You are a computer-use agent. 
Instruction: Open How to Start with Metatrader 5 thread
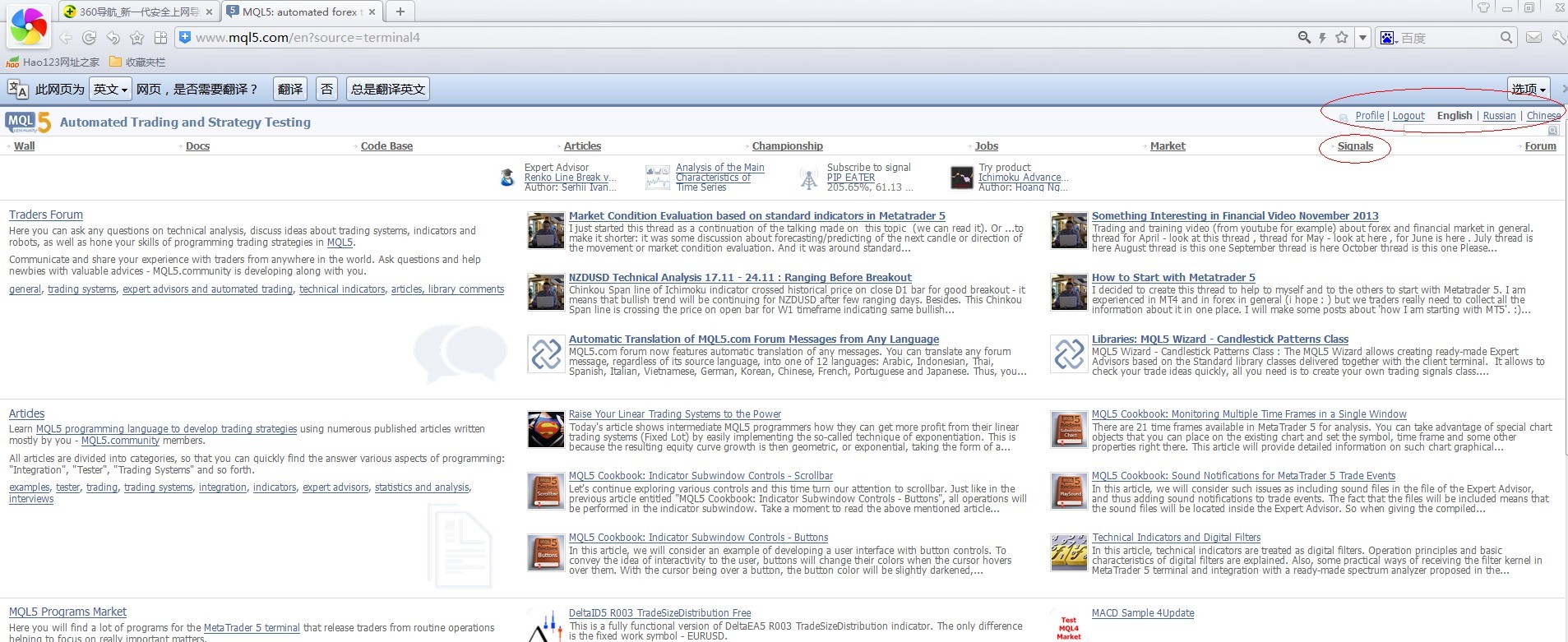pyautogui.click(x=1173, y=278)
